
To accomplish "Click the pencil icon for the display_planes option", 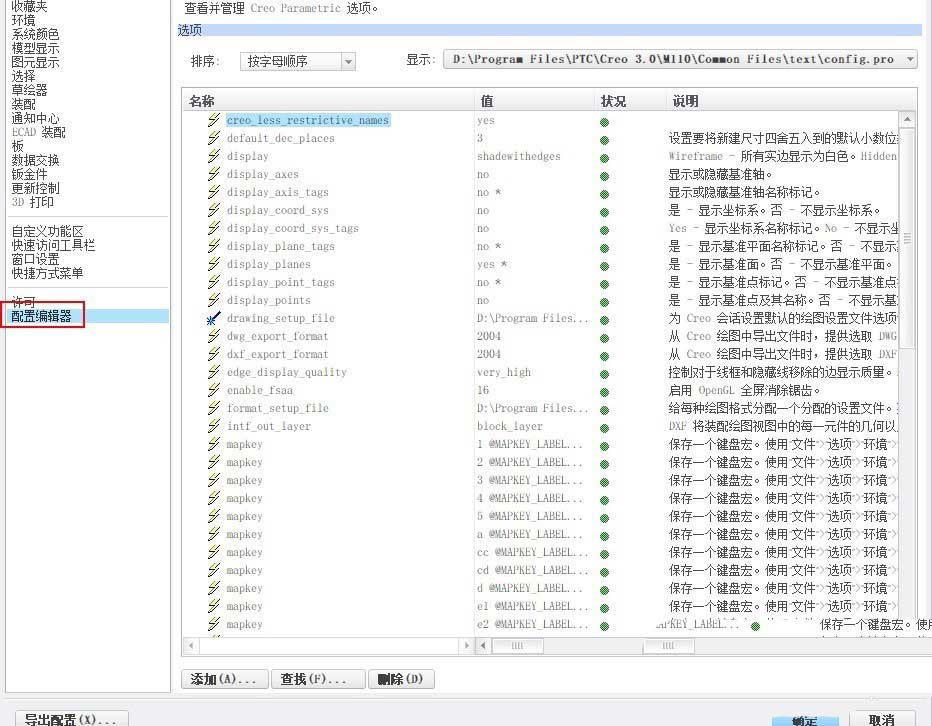I will 212,264.
